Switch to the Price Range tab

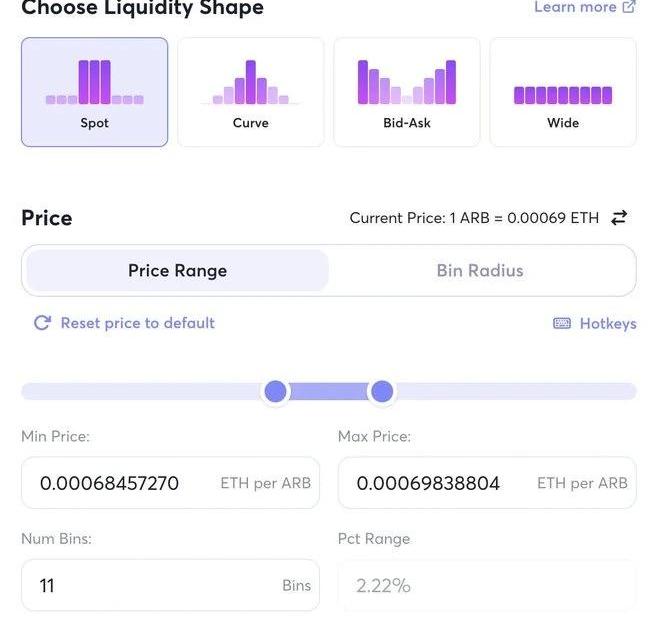(177, 271)
